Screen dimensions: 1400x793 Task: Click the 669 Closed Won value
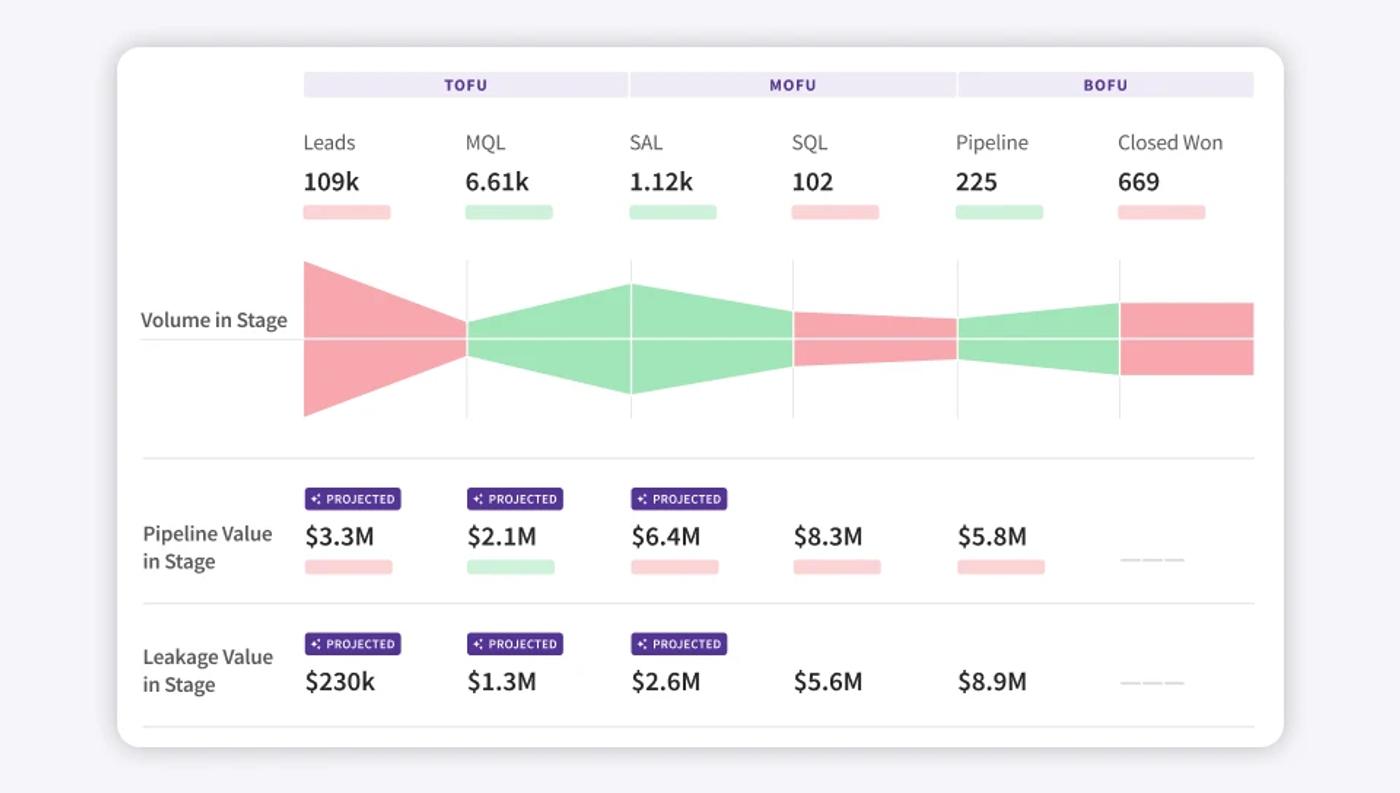pyautogui.click(x=1139, y=182)
